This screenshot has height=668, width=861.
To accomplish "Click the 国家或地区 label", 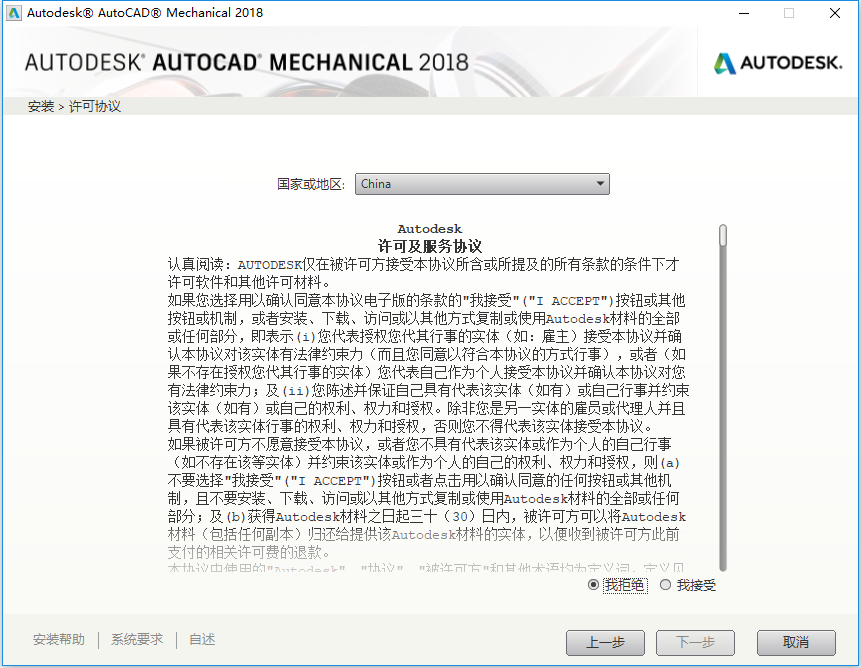I will click(x=311, y=184).
